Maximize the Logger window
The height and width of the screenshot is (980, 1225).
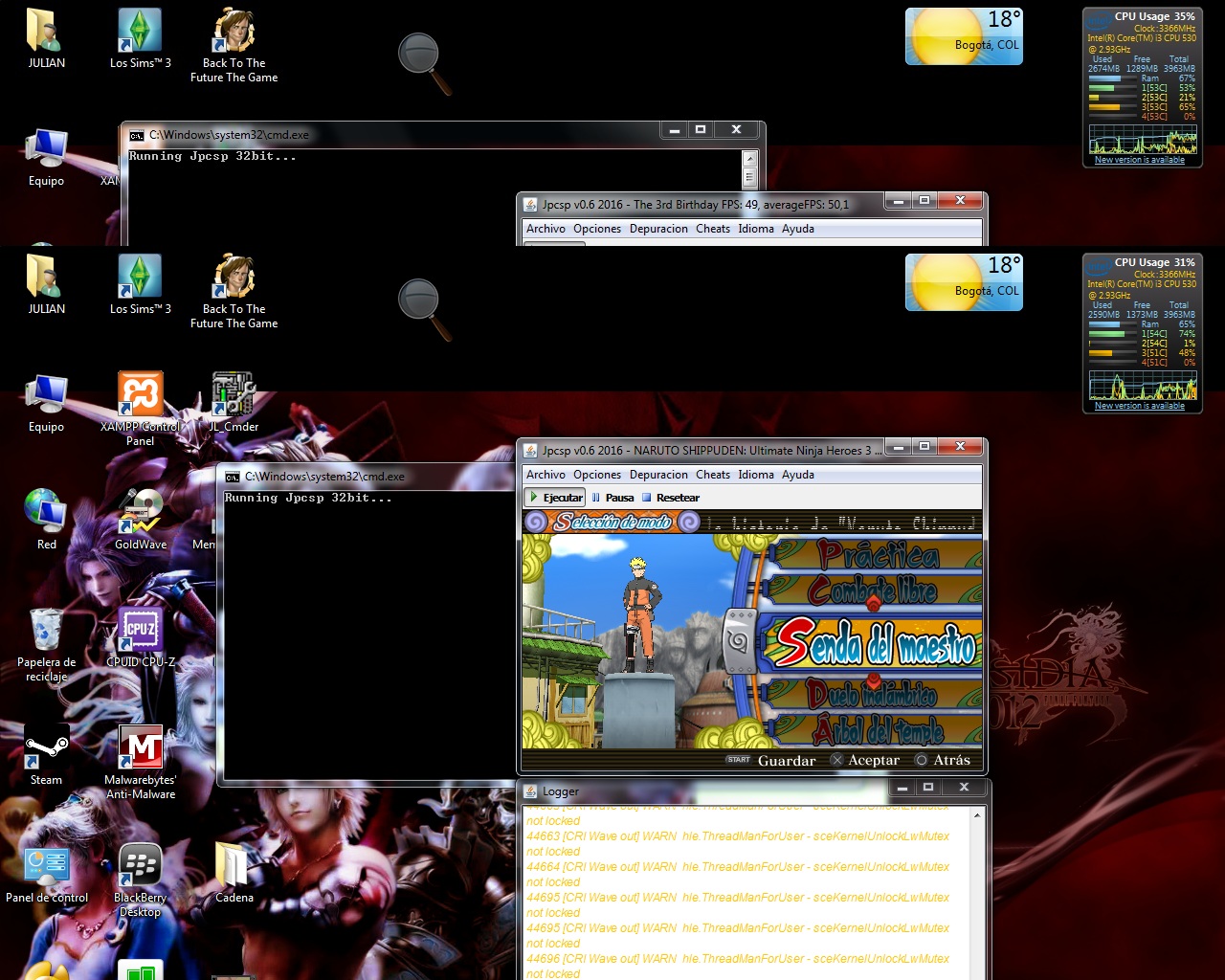[x=927, y=788]
